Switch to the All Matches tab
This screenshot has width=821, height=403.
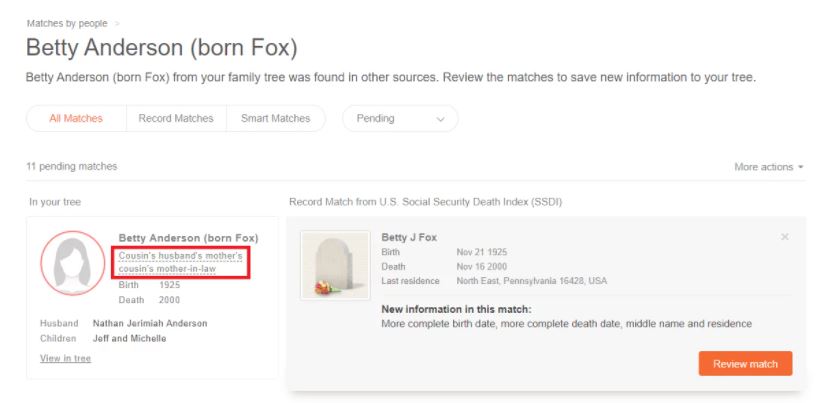(x=76, y=118)
